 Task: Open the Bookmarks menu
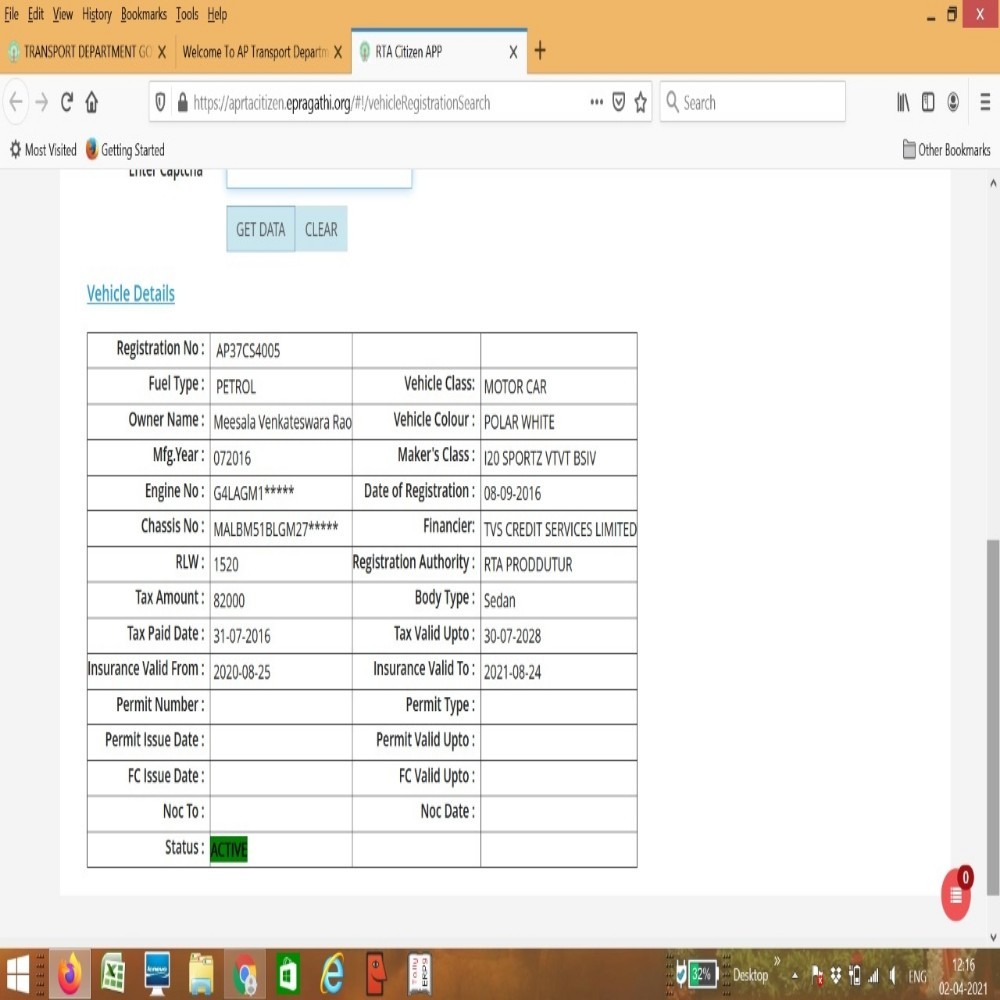tap(144, 14)
